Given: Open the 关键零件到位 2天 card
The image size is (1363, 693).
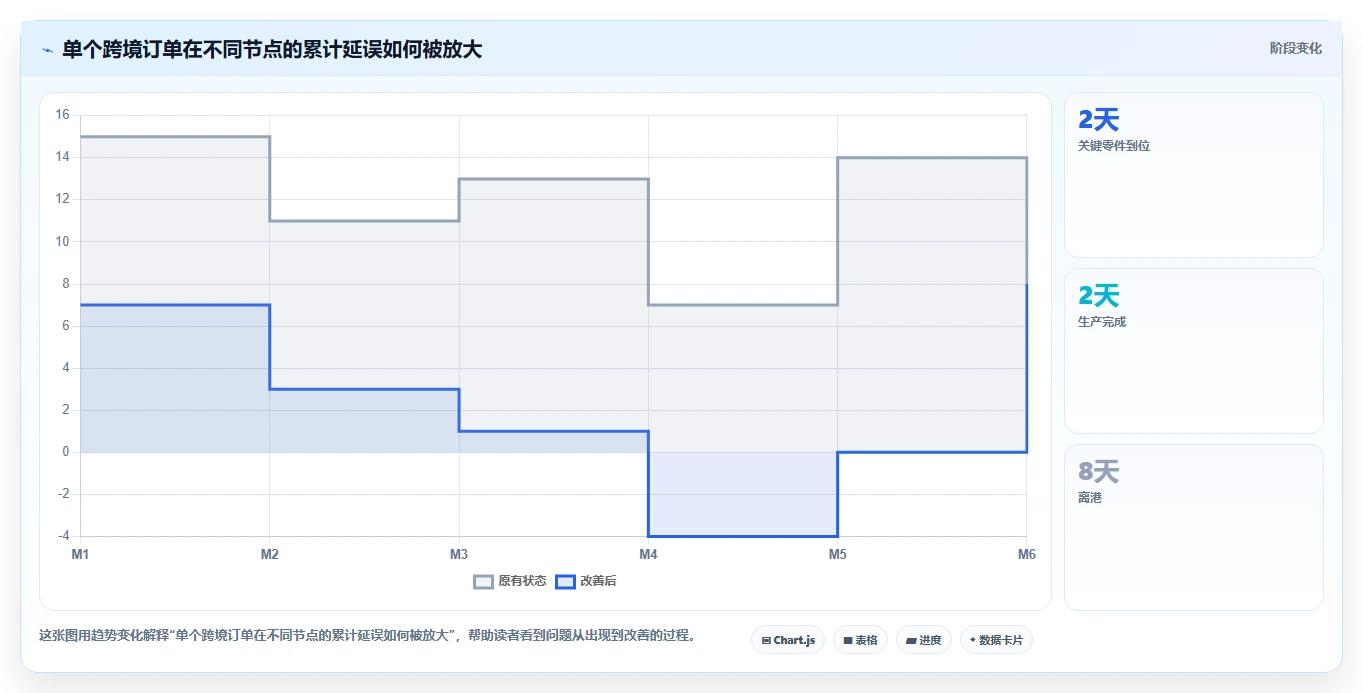Looking at the screenshot, I should 1194,175.
